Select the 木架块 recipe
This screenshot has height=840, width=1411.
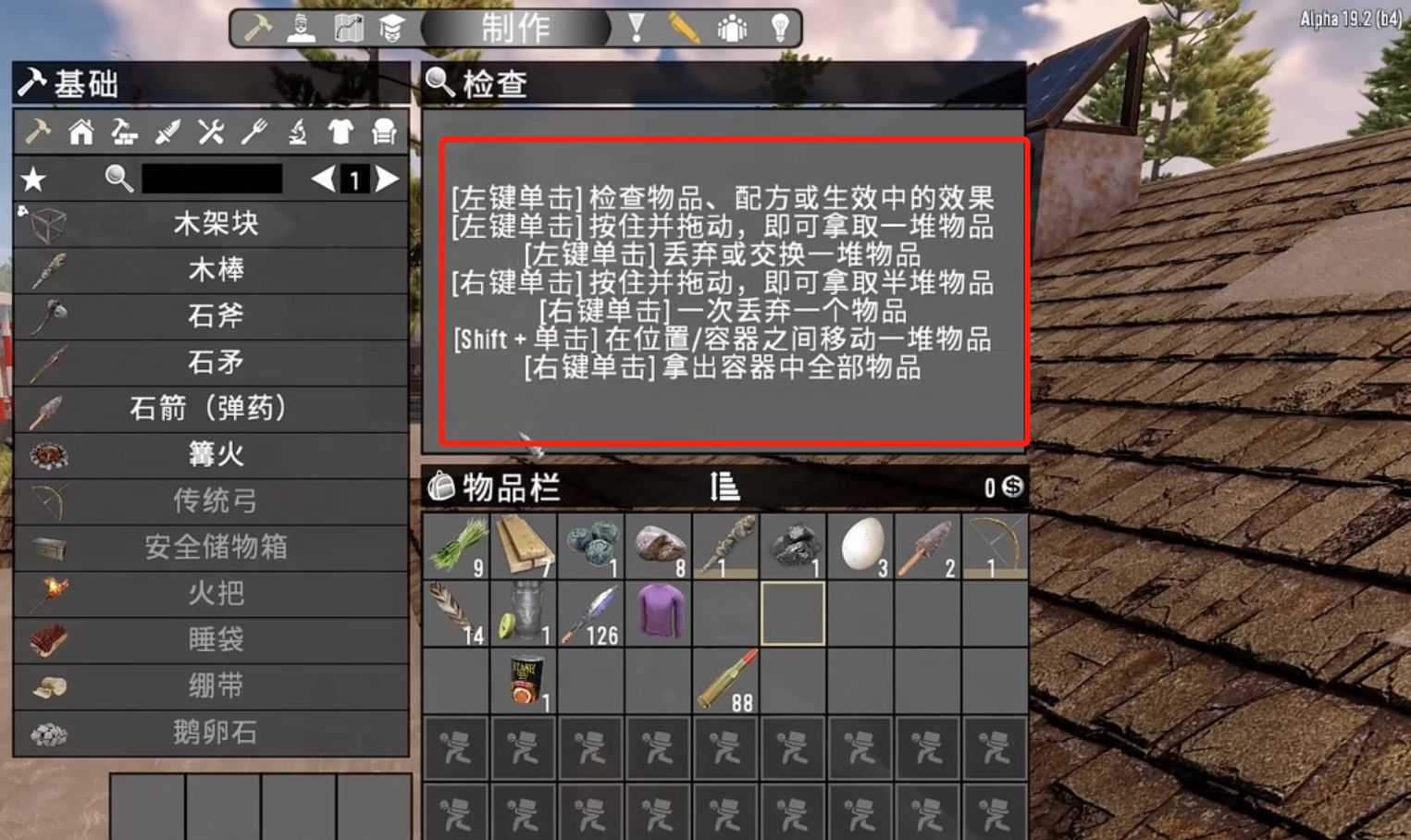211,224
